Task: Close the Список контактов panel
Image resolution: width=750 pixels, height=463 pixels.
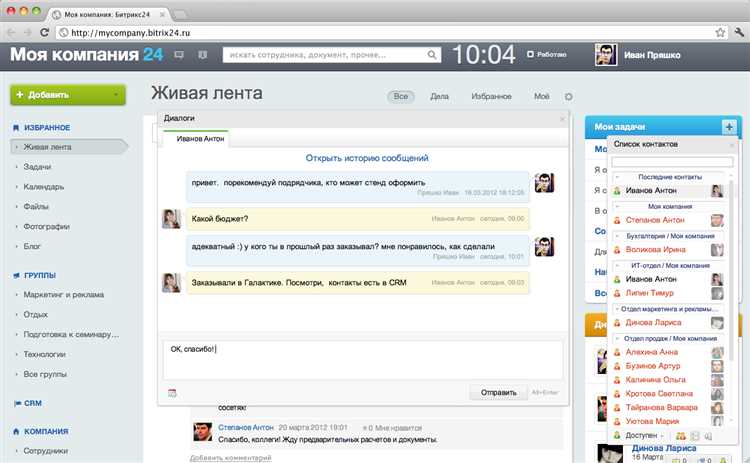Action: click(x=731, y=144)
